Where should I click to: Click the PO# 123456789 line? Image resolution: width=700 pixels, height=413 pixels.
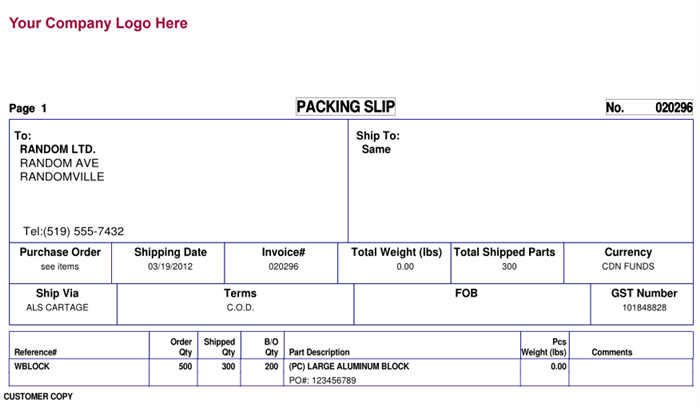(x=322, y=380)
